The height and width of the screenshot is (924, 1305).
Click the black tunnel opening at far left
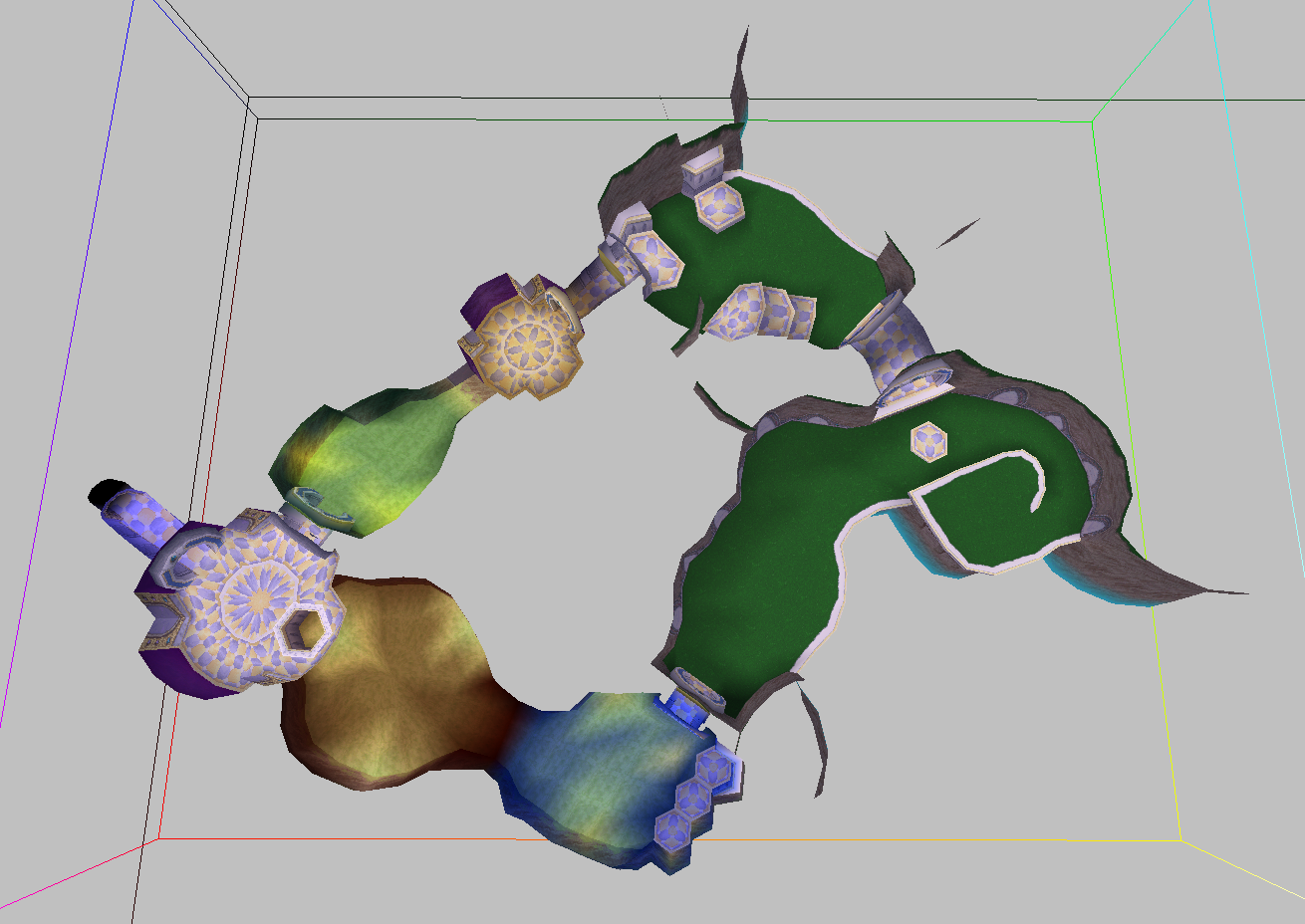tap(103, 493)
